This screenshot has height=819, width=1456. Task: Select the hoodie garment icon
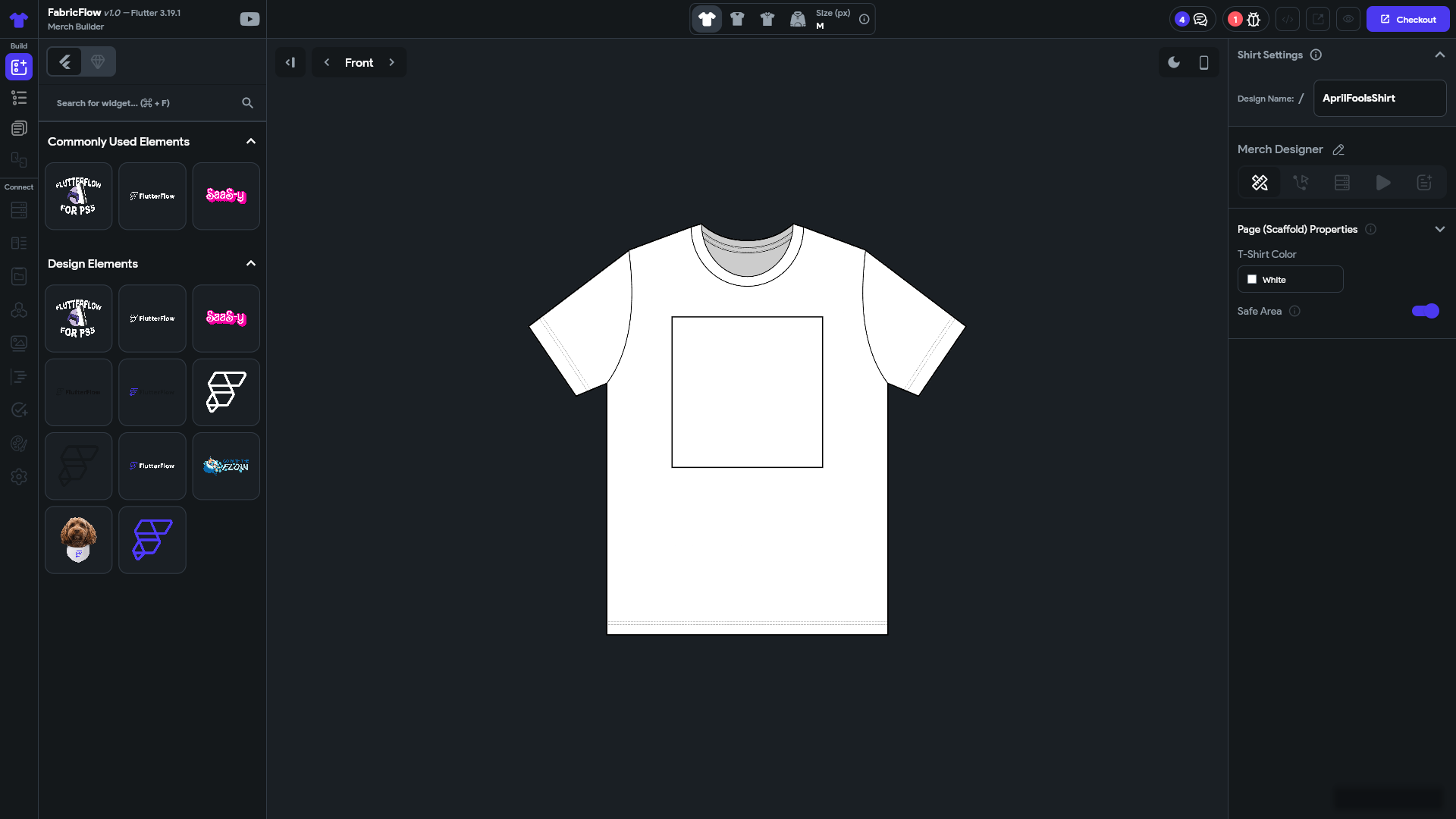[x=798, y=19]
